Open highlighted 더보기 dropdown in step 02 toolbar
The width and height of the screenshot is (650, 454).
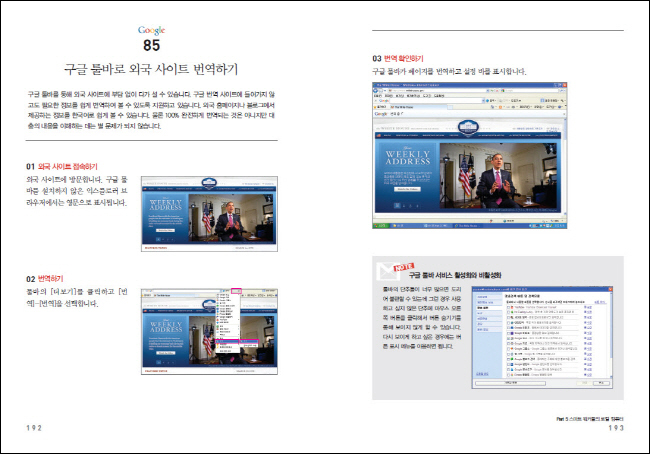(x=236, y=291)
